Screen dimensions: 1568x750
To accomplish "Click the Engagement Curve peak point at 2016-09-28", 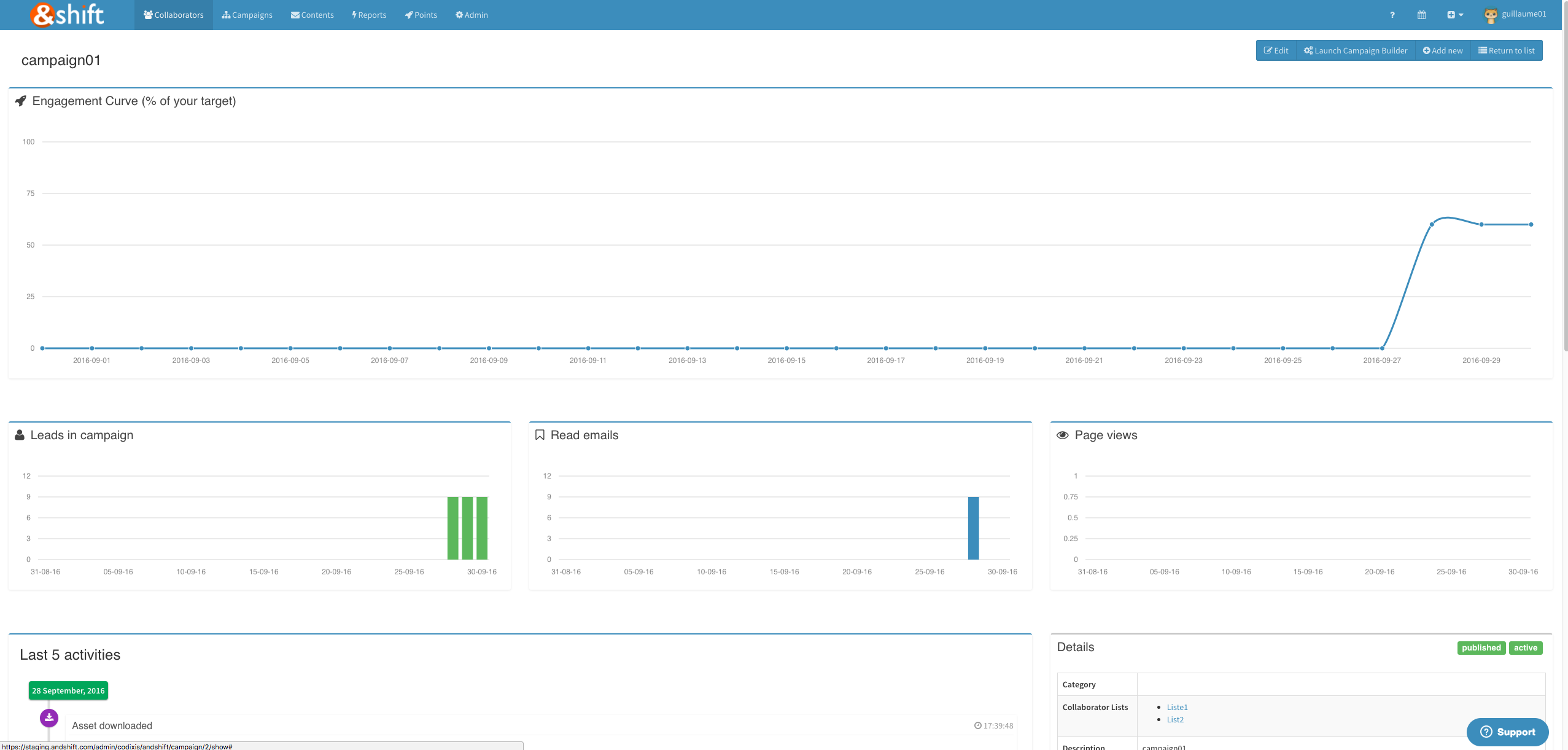I will pyautogui.click(x=1432, y=224).
